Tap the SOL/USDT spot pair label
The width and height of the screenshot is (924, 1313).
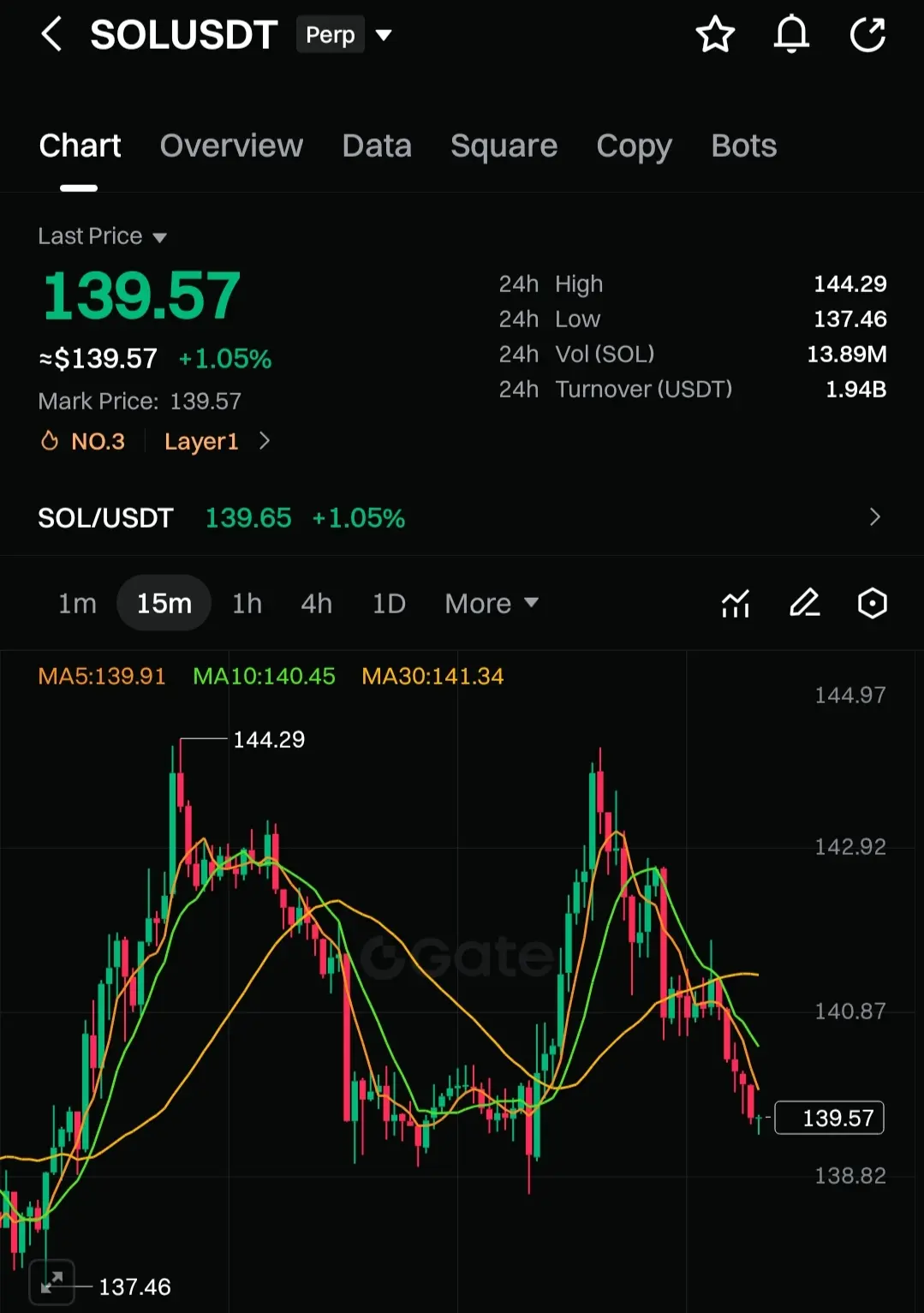(x=105, y=517)
